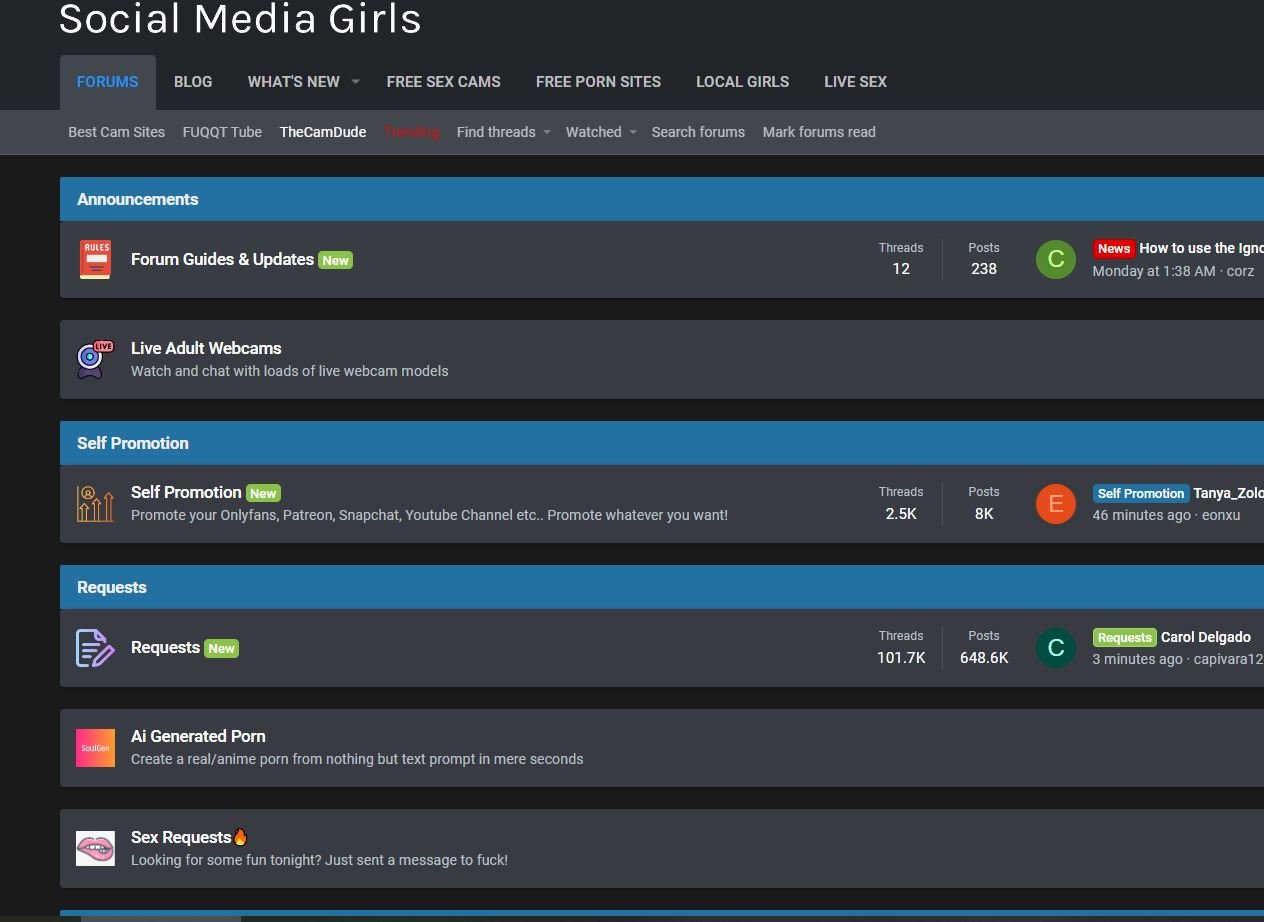Select the FORUMS tab
1264x922 pixels.
click(x=107, y=81)
